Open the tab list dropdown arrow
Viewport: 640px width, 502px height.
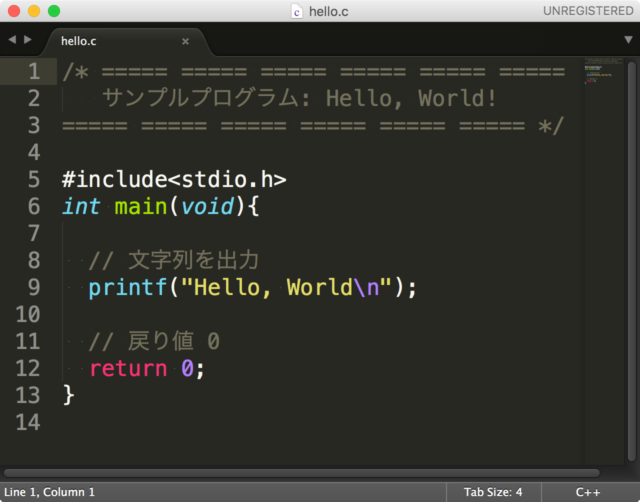628,40
